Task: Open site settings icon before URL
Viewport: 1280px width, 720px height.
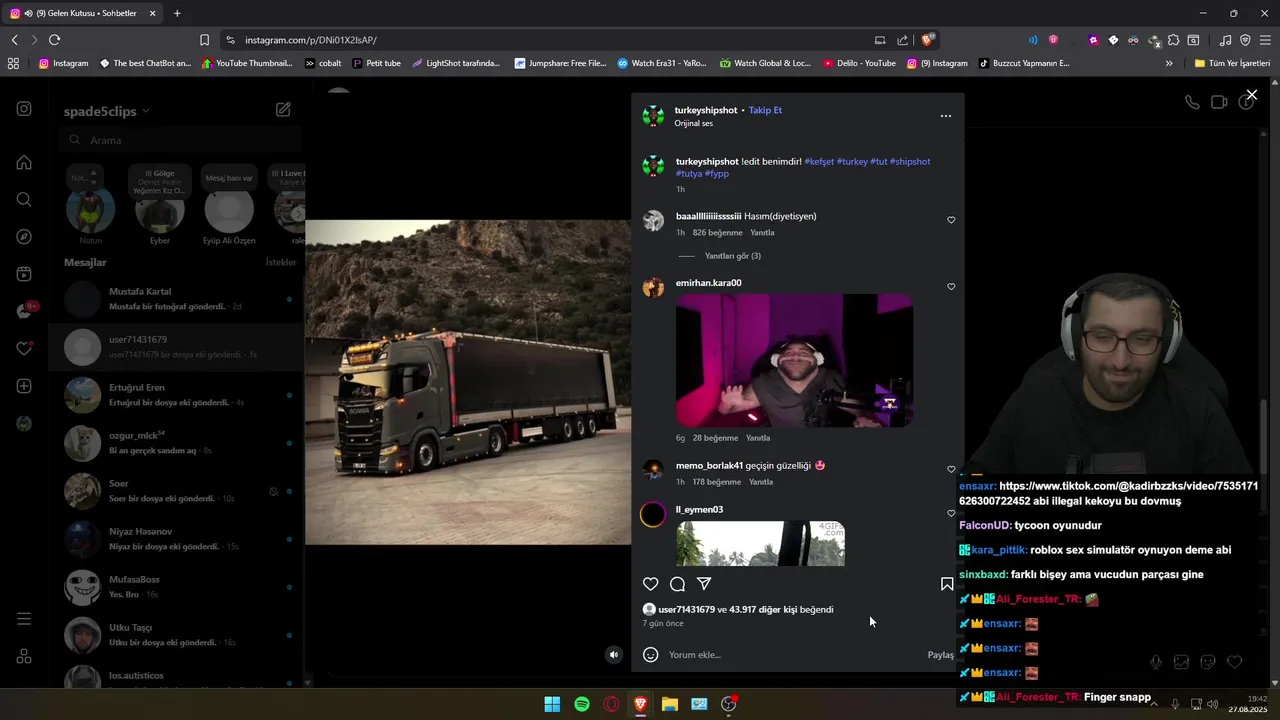Action: click(230, 40)
